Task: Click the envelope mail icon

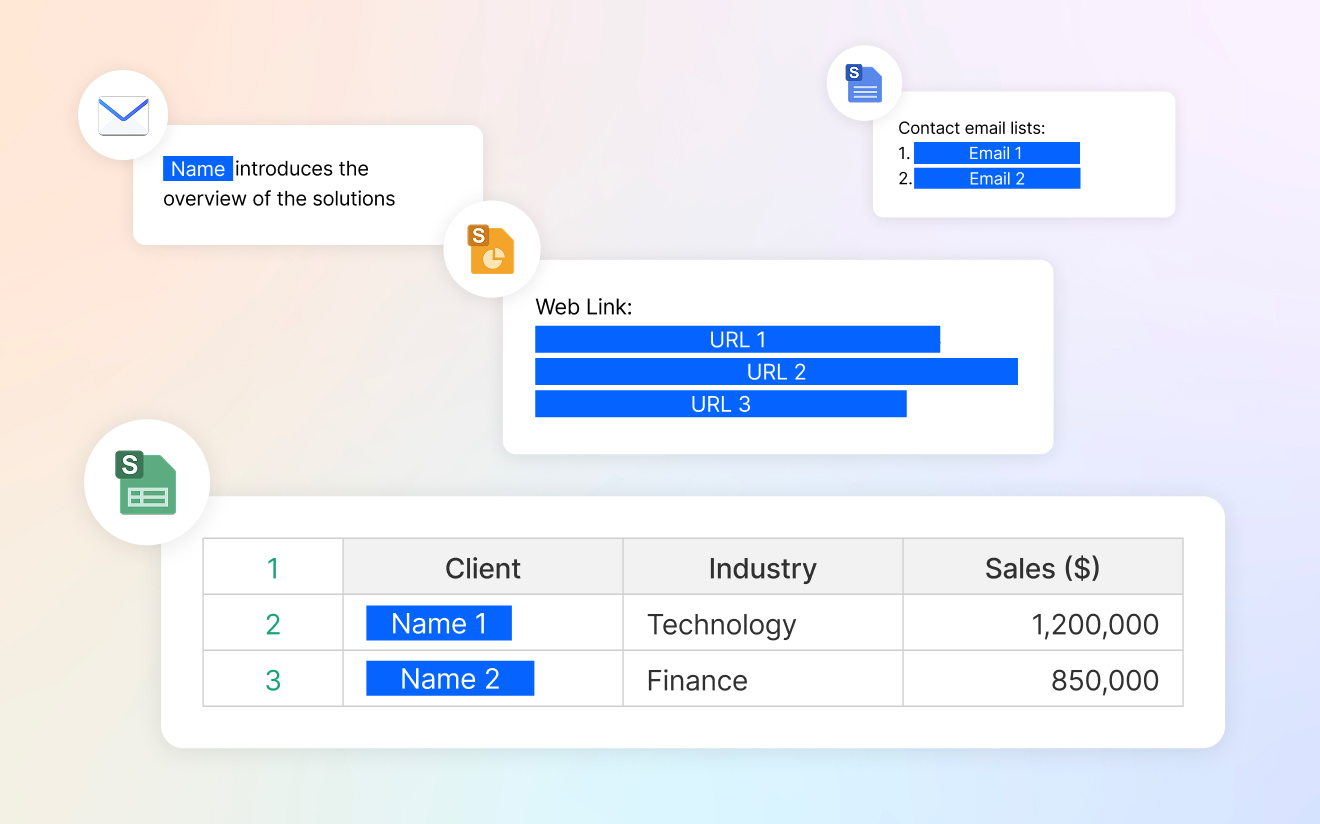Action: (122, 115)
